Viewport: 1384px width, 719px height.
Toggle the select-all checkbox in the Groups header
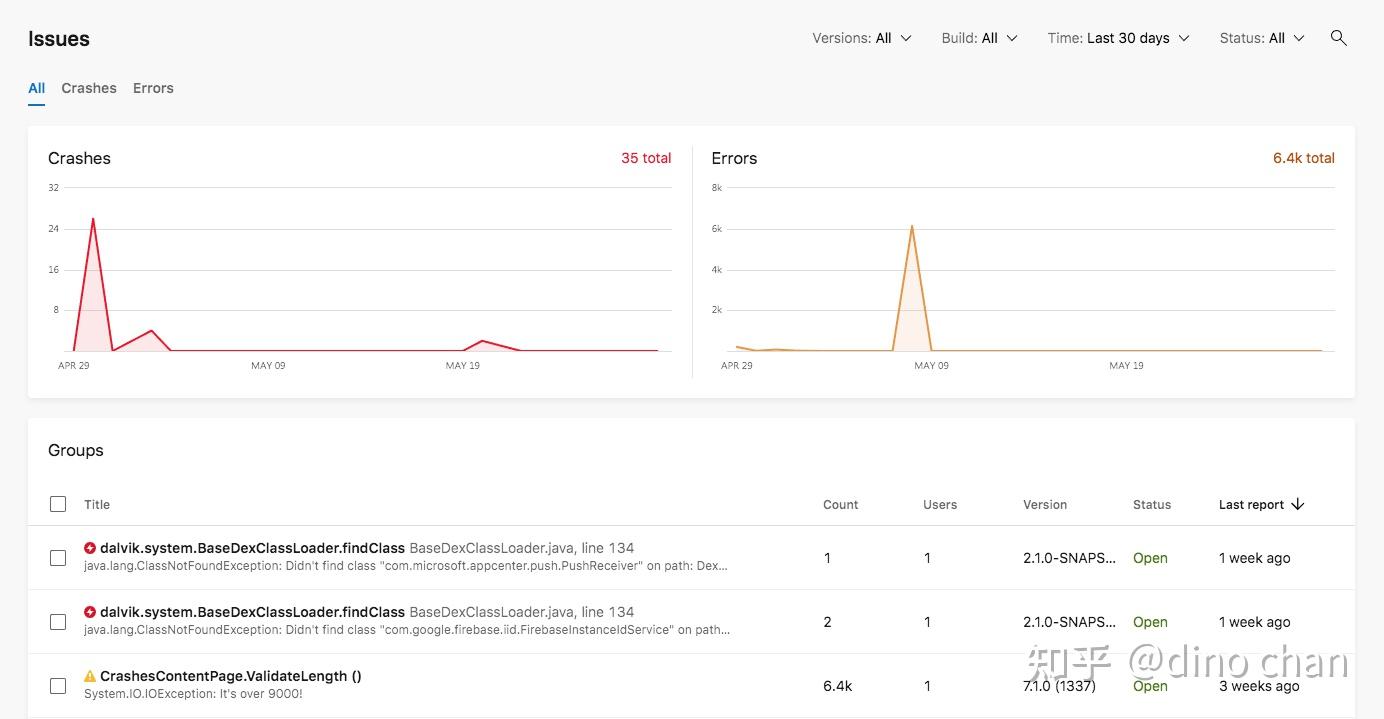tap(58, 504)
